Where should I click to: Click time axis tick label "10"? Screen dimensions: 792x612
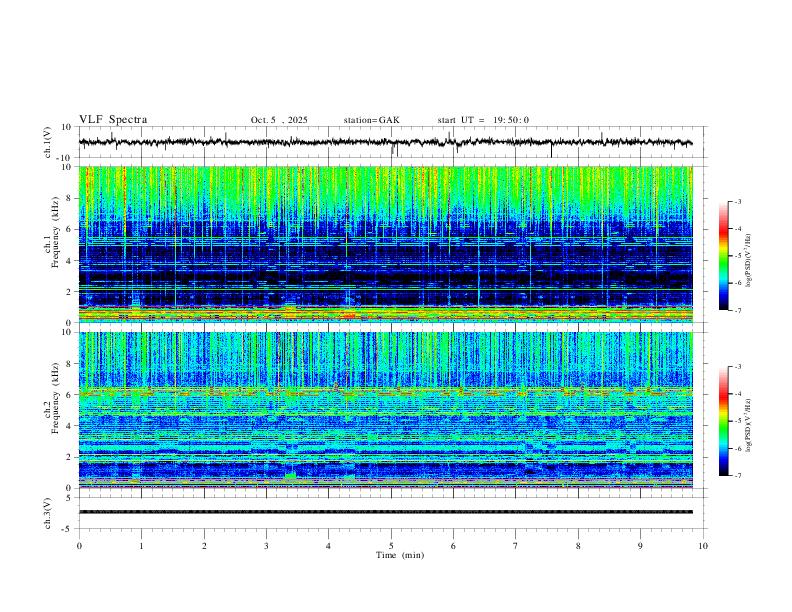click(703, 546)
